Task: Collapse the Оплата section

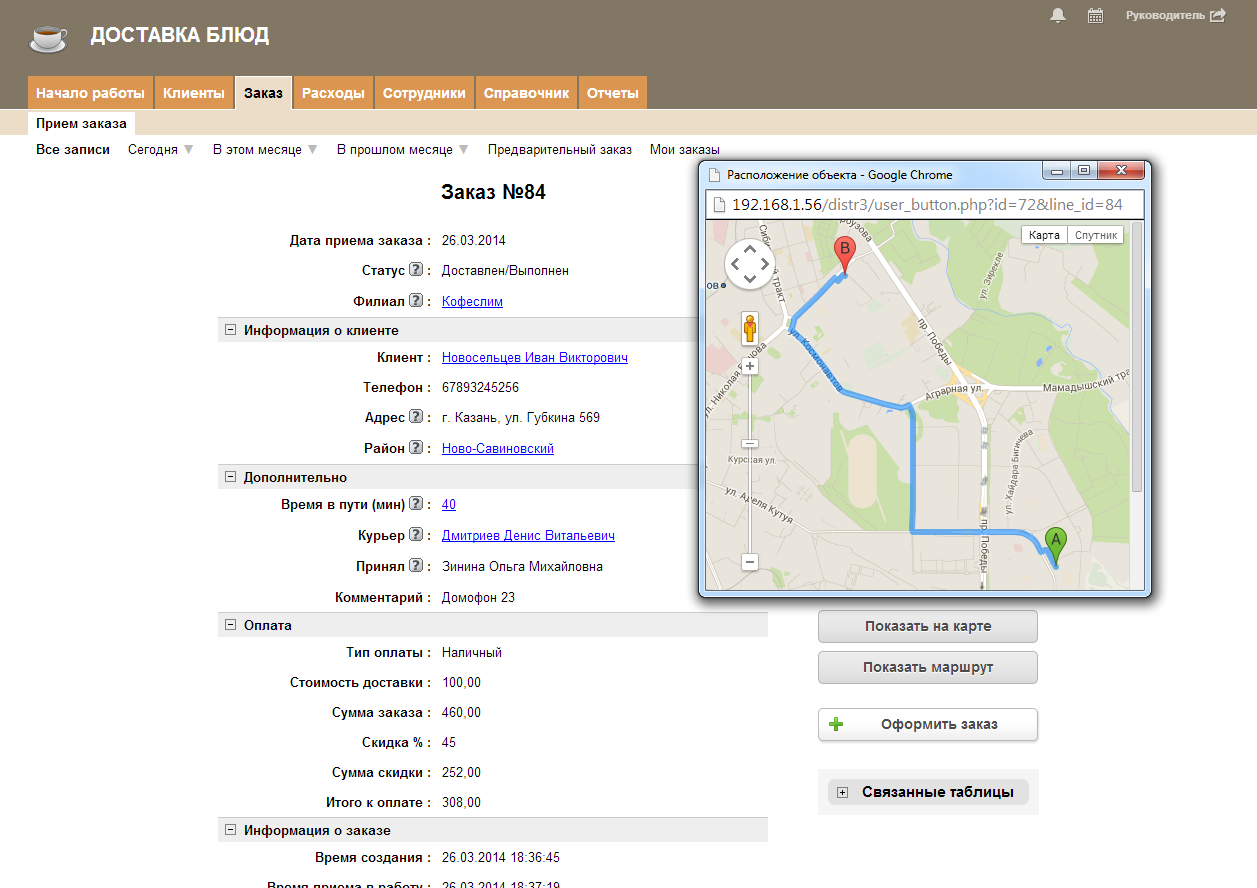Action: pyautogui.click(x=230, y=625)
